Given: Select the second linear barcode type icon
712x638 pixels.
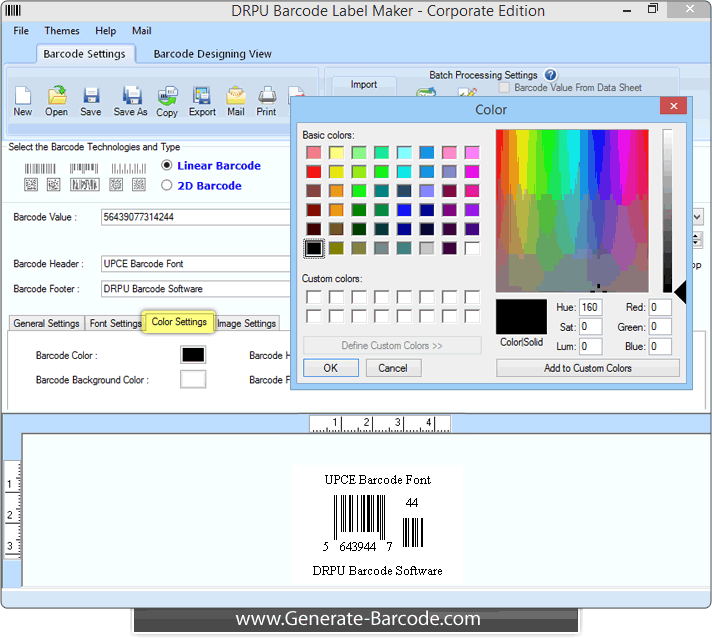Looking at the screenshot, I should click(x=84, y=169).
